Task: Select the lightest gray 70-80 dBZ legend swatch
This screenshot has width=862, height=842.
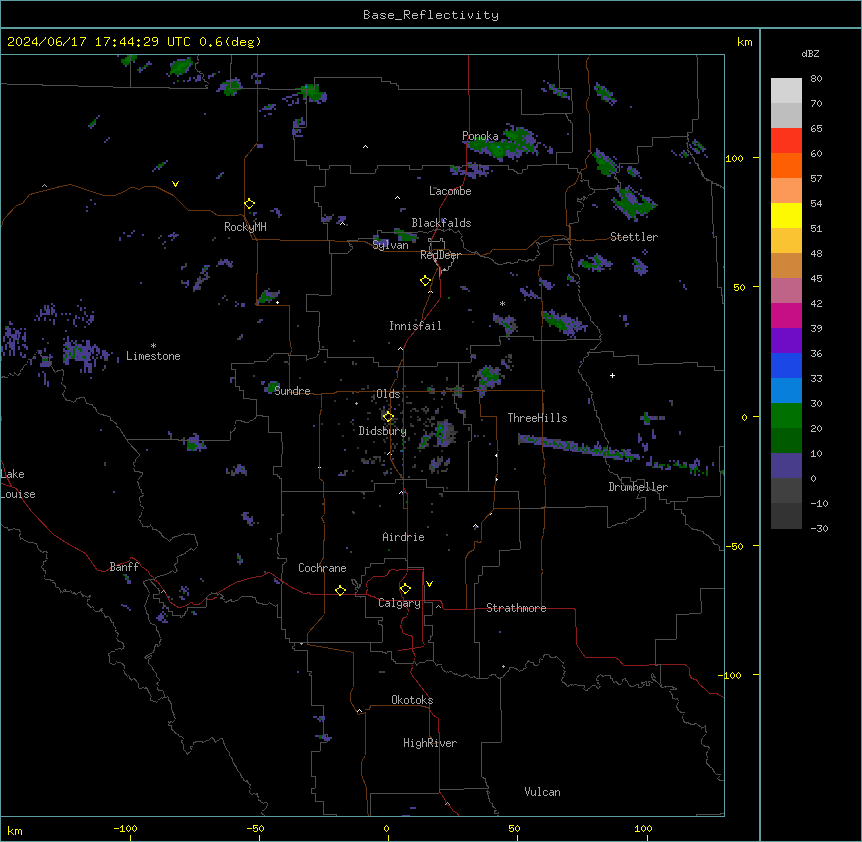Action: coord(786,91)
